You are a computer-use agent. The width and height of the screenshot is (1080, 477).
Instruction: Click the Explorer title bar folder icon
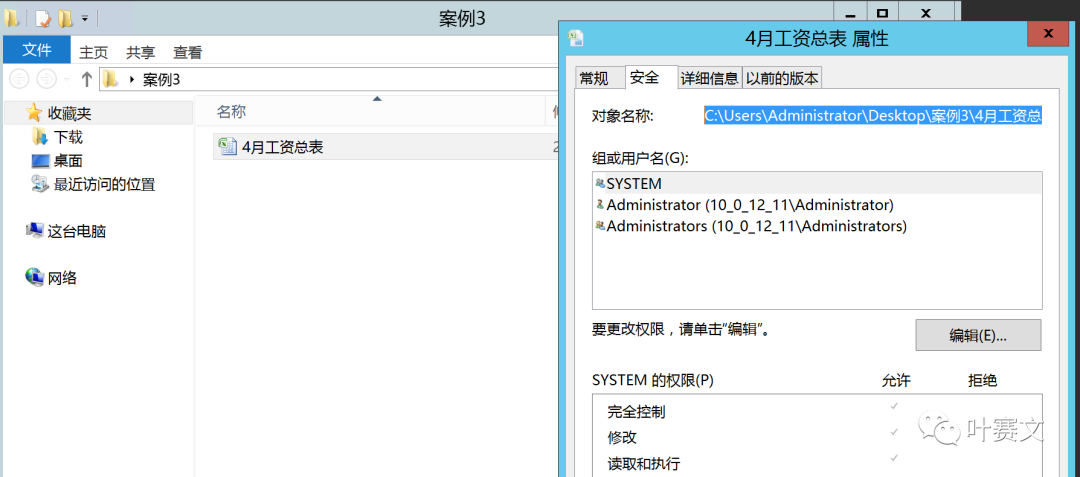pos(11,18)
